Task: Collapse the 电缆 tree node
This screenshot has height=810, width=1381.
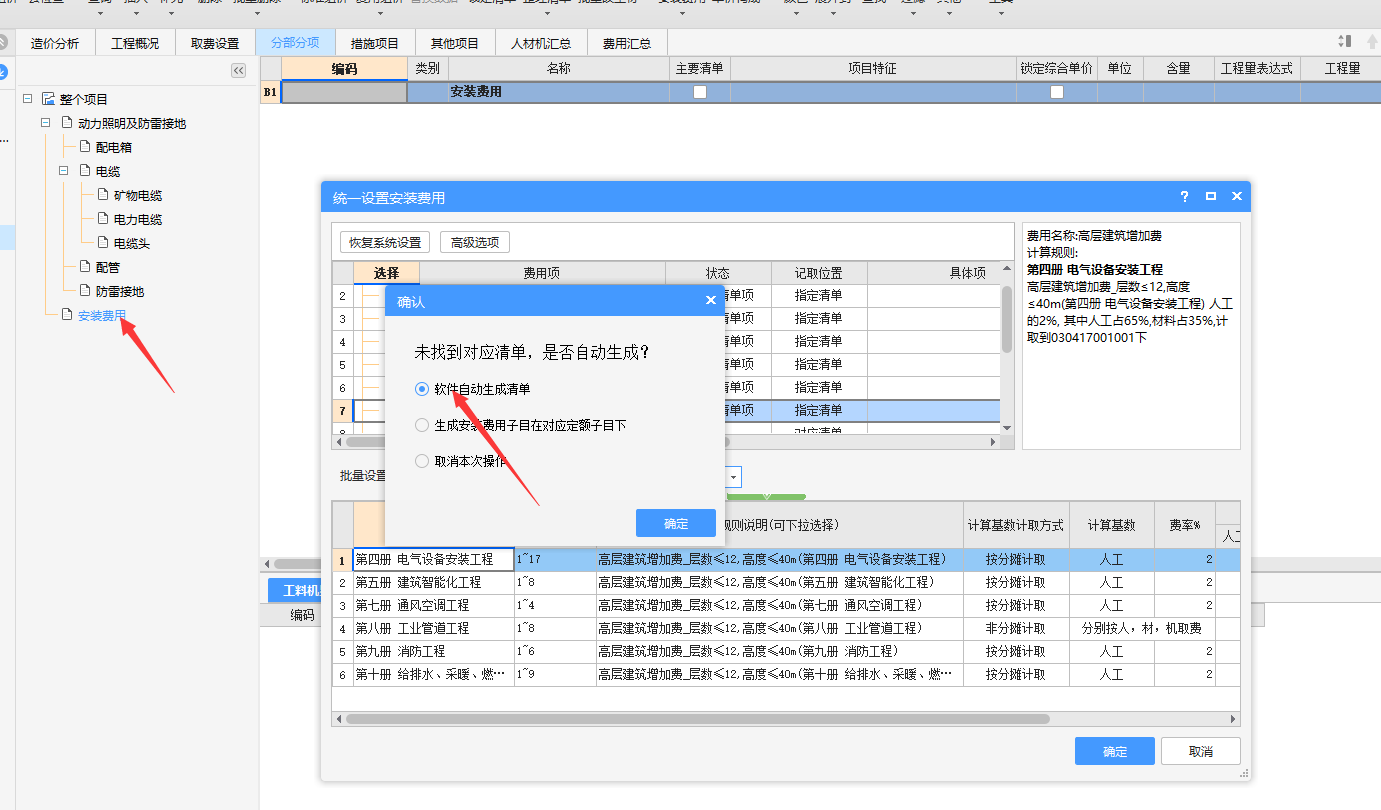Action: click(63, 171)
